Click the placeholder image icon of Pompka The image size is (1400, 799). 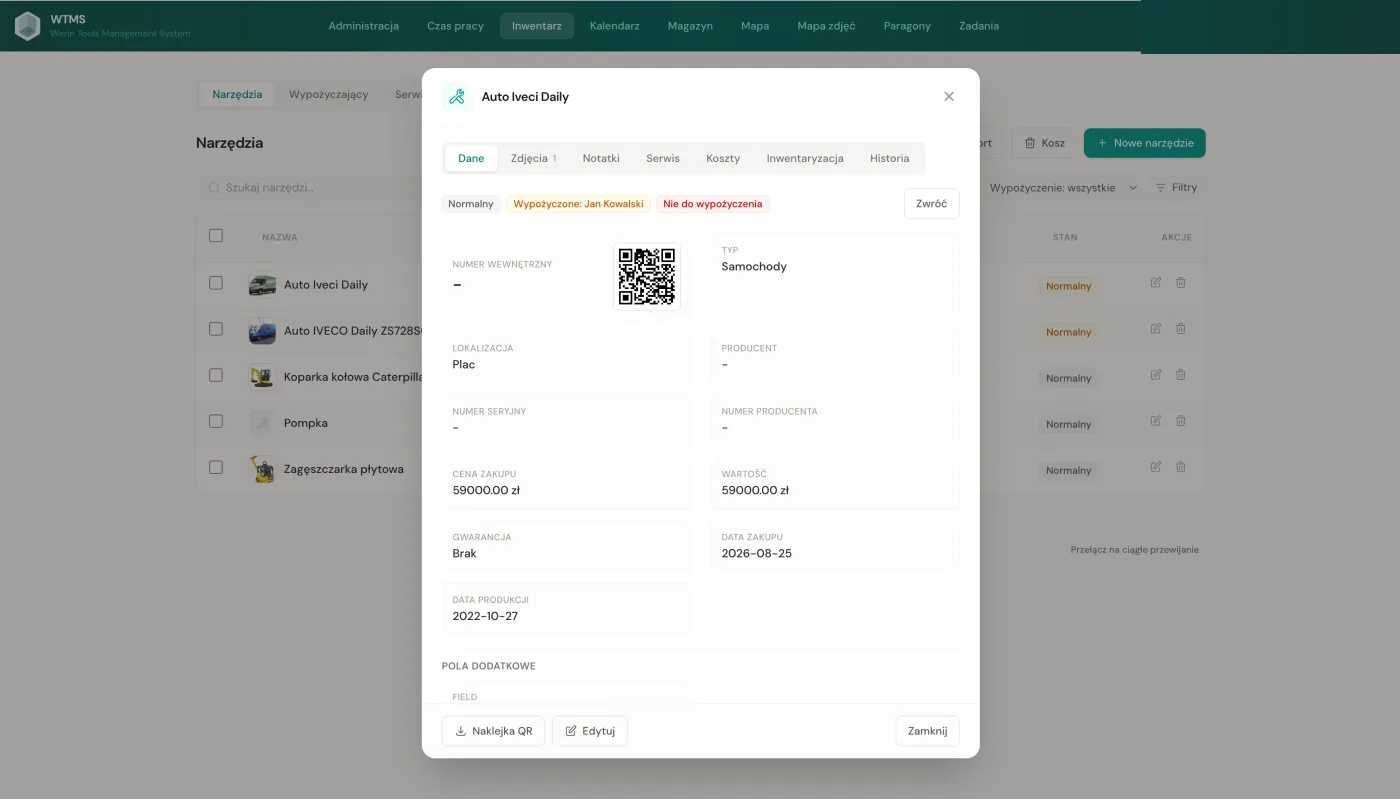click(x=262, y=423)
